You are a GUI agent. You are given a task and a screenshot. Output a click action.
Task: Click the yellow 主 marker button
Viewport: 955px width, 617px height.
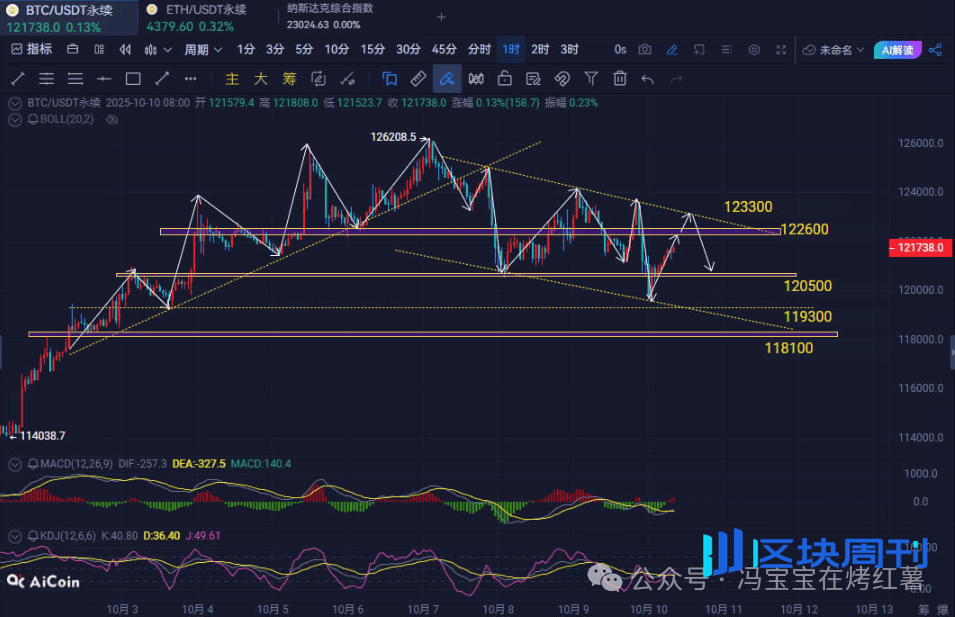232,79
